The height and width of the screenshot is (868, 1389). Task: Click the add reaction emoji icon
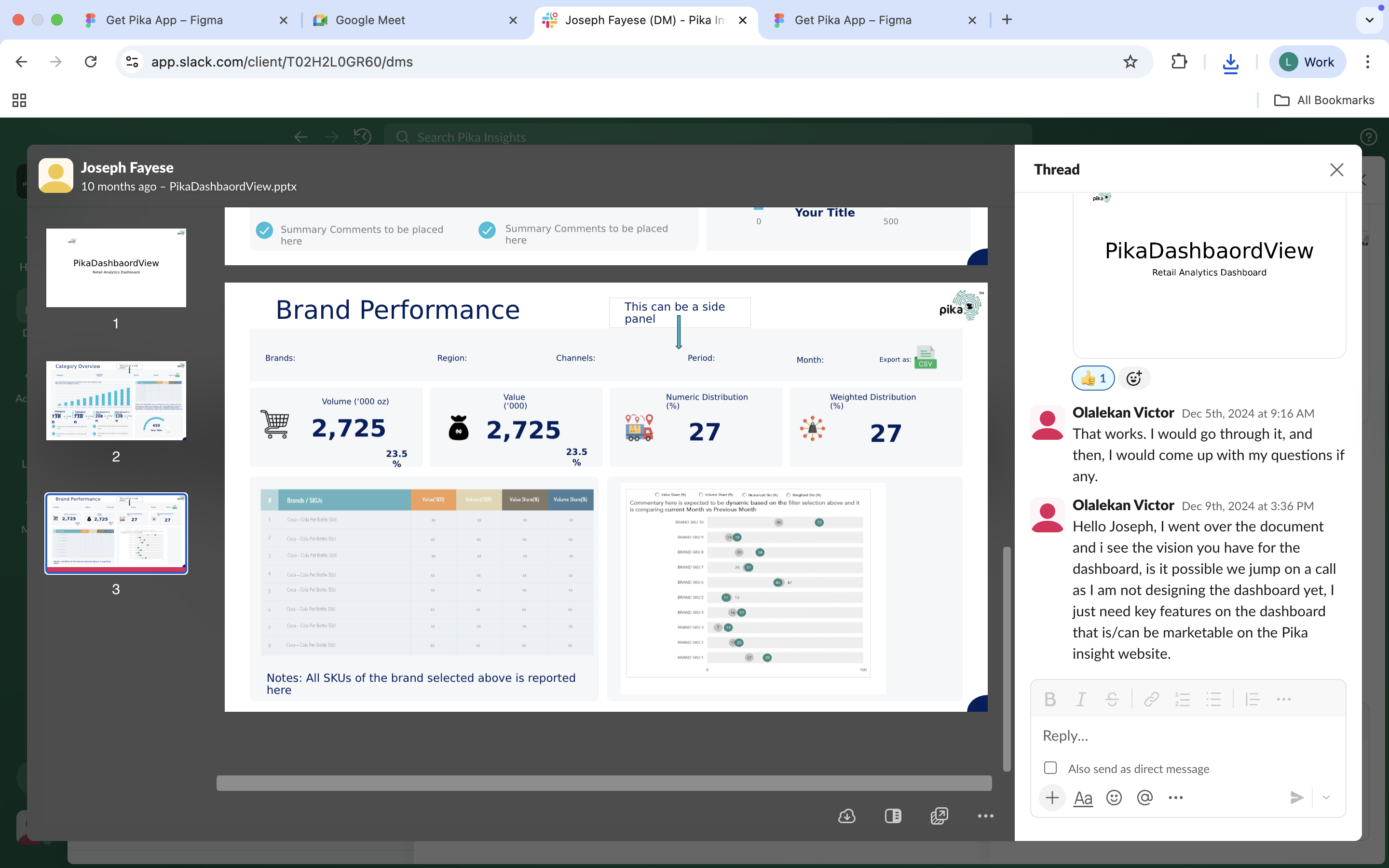pyautogui.click(x=1133, y=379)
